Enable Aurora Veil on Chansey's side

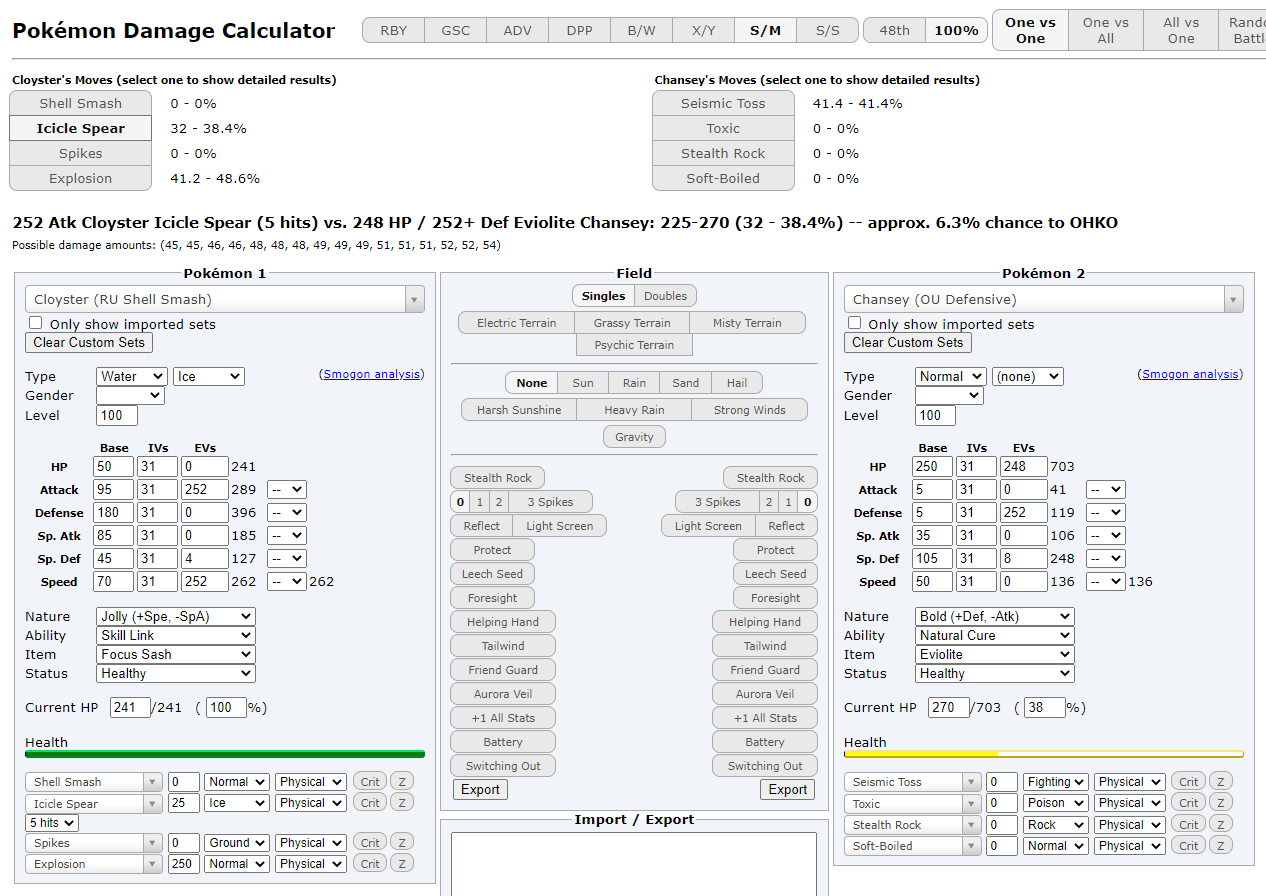pos(765,694)
